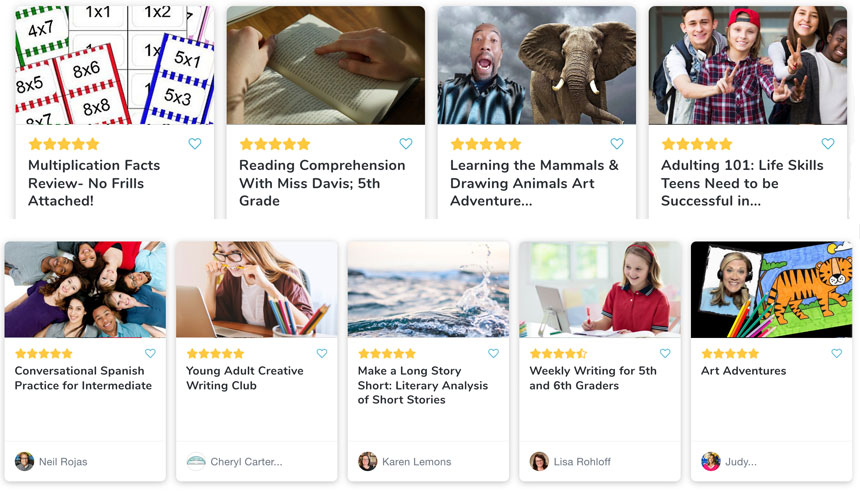Open the elephant mammals class thumbnail
Viewport: 860px width, 500px height.
click(537, 65)
